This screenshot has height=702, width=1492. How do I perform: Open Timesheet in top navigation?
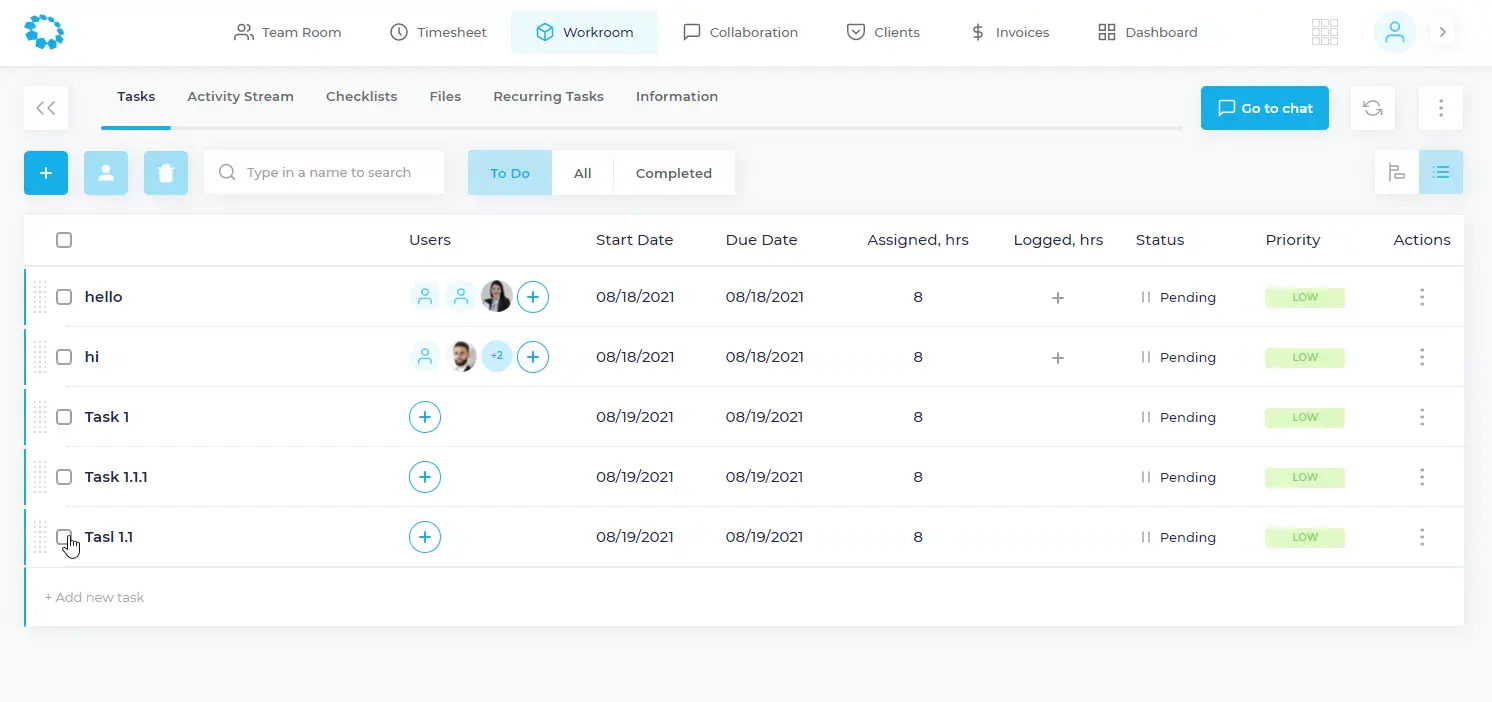[x=438, y=32]
